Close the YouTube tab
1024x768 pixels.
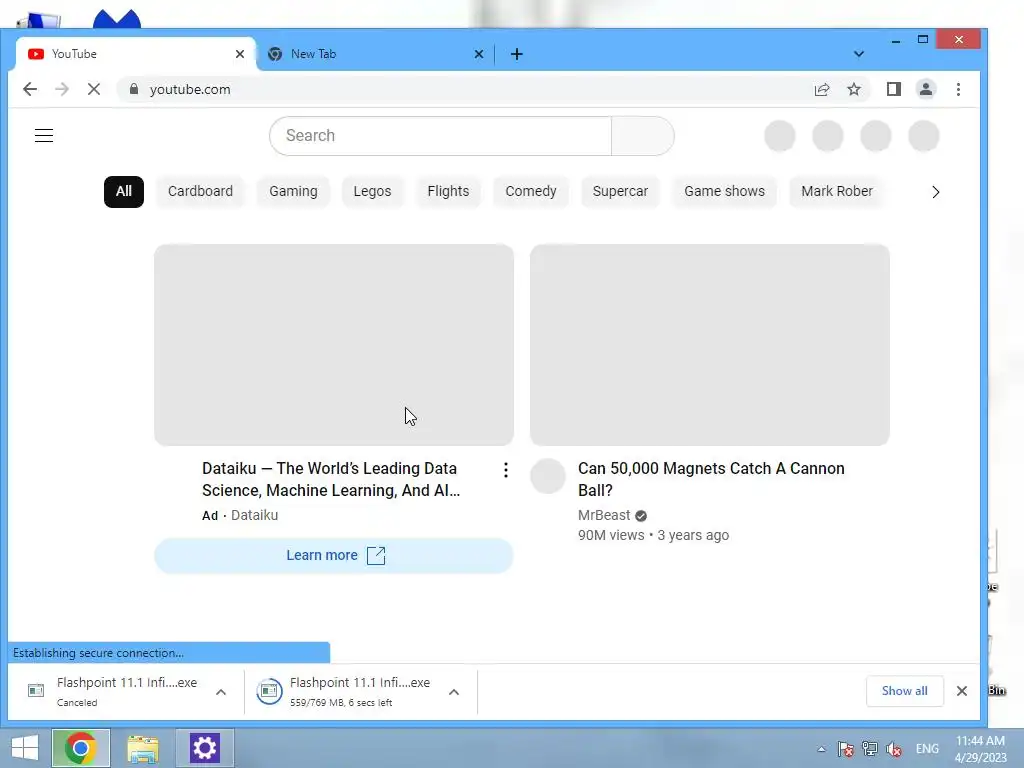coord(240,54)
